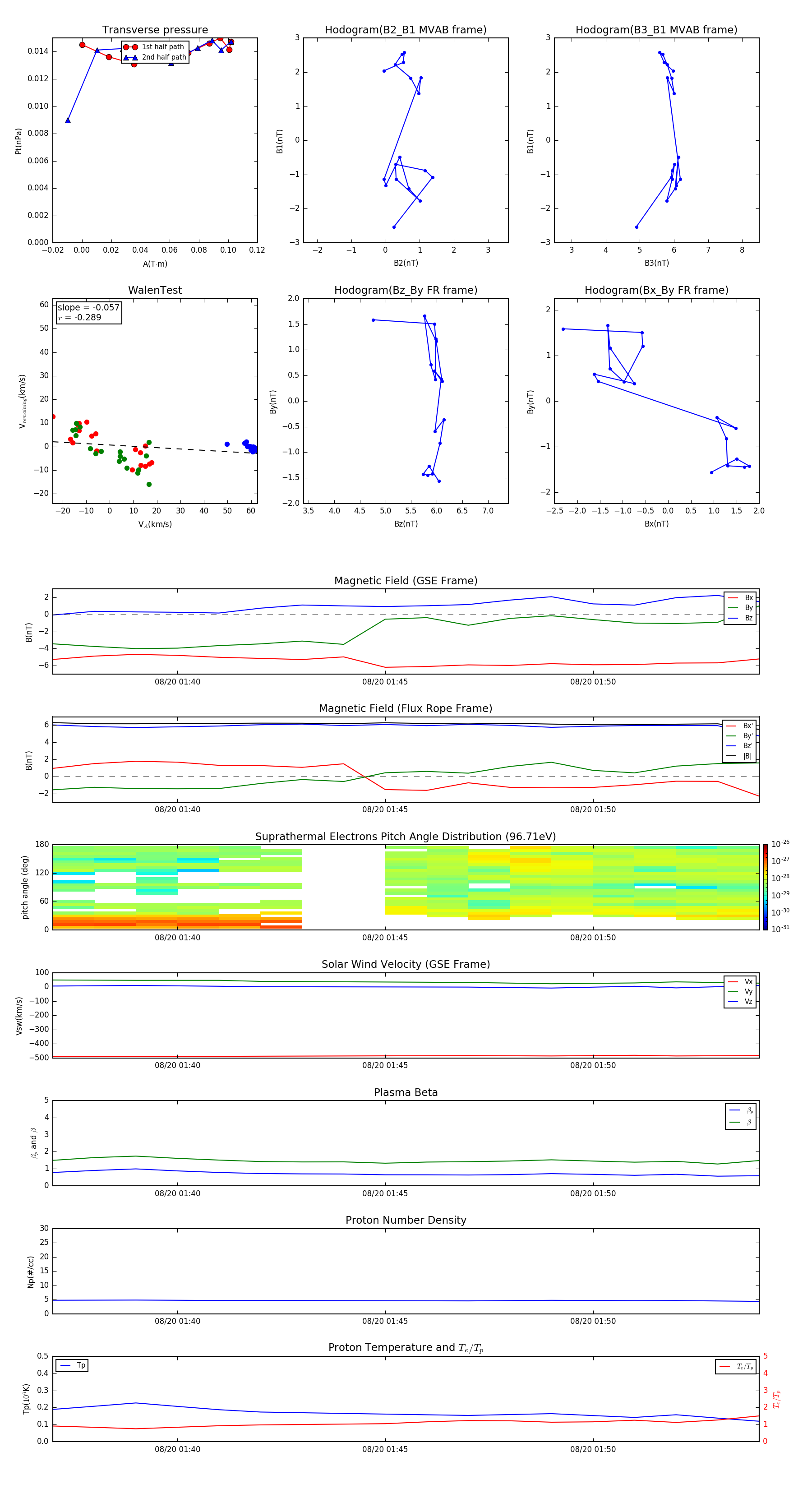Click the lowest blue triangle in Transverse pressure plot
This screenshot has height=1489, width=812.
pos(68,120)
